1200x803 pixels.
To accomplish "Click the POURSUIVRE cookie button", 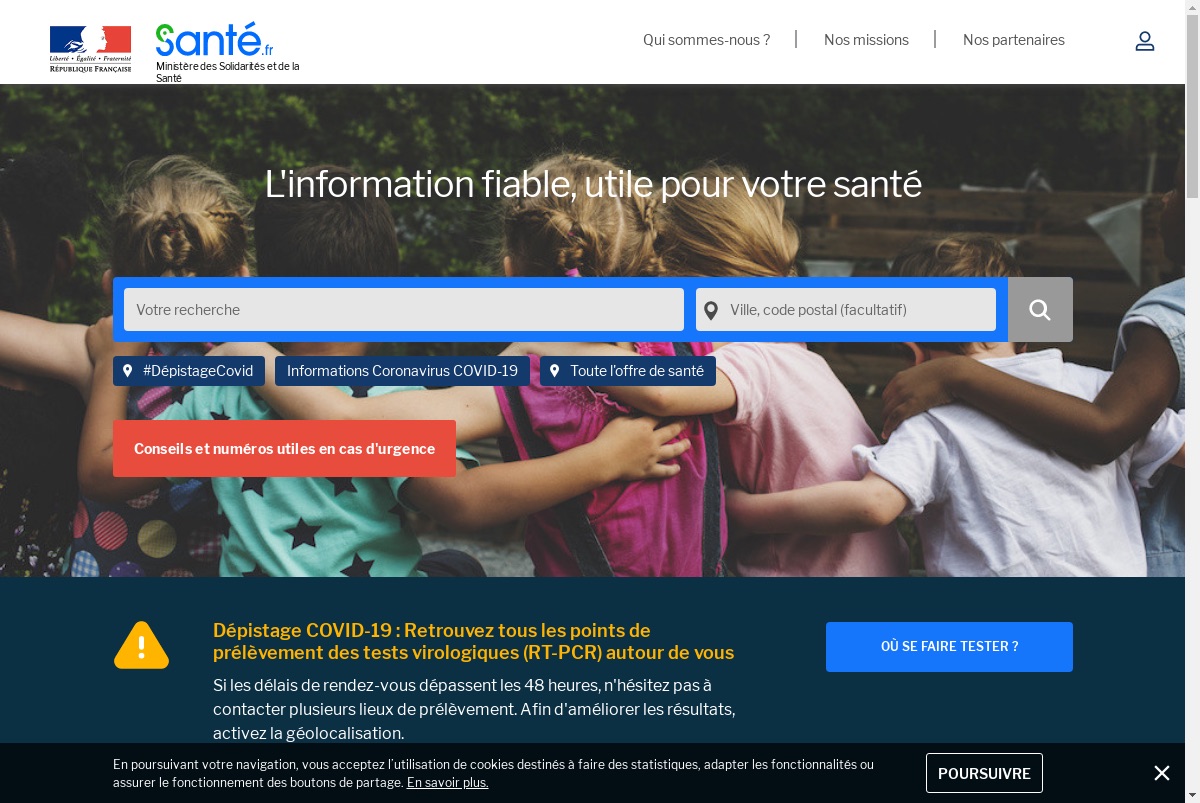I will point(984,773).
